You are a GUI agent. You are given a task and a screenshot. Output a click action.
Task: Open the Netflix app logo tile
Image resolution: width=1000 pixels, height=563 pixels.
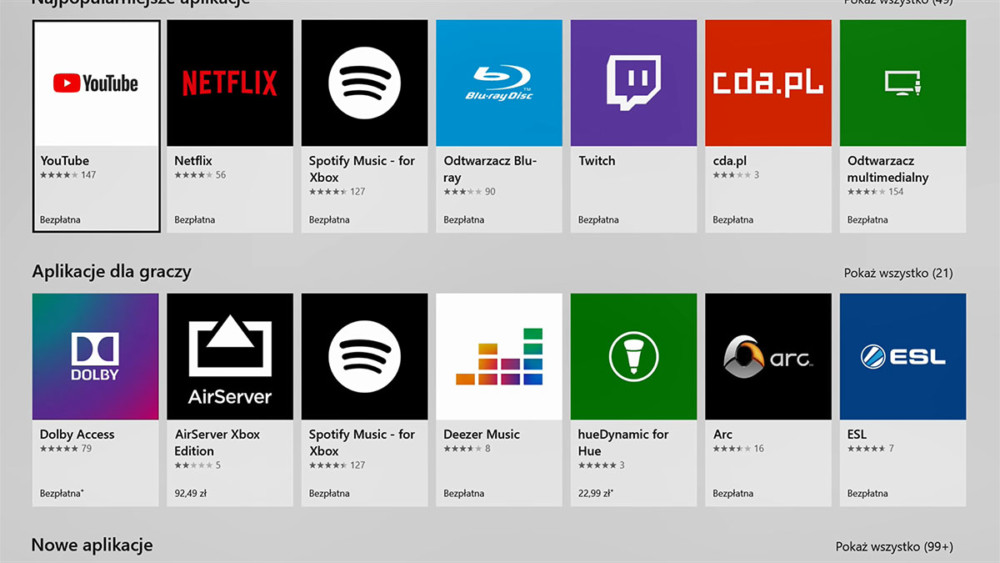230,83
